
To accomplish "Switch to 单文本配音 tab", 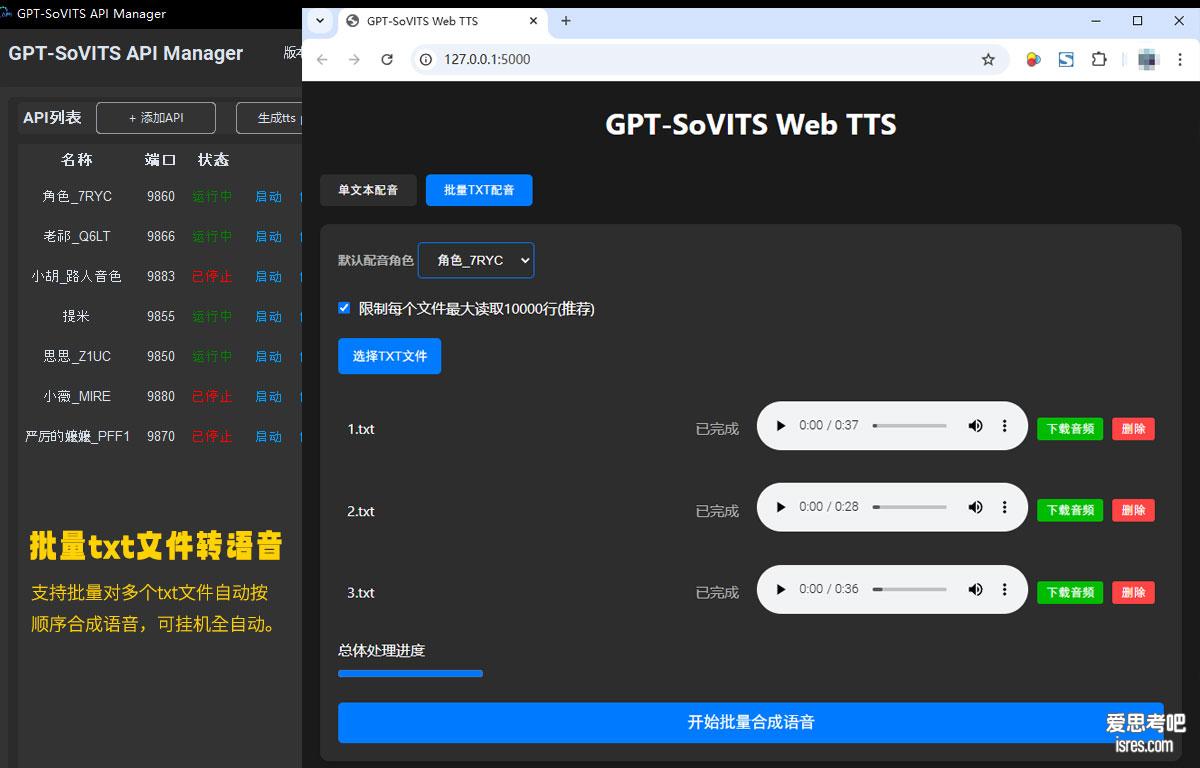I will (x=368, y=190).
